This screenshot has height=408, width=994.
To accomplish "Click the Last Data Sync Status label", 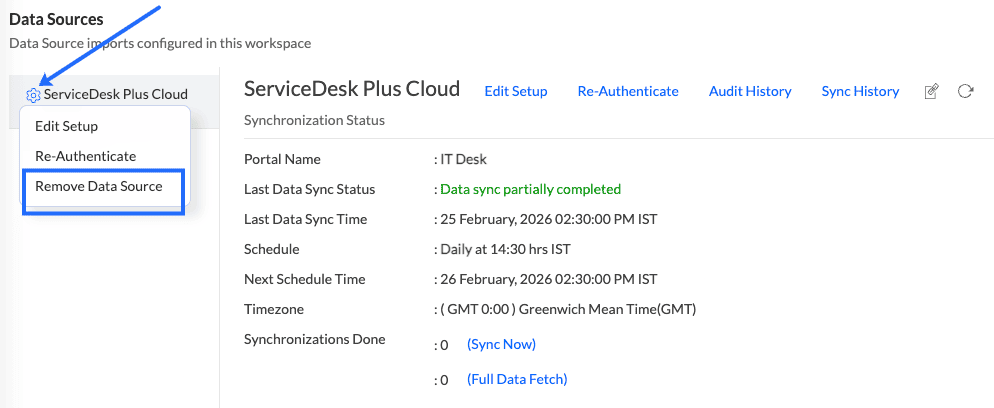I will tap(309, 189).
